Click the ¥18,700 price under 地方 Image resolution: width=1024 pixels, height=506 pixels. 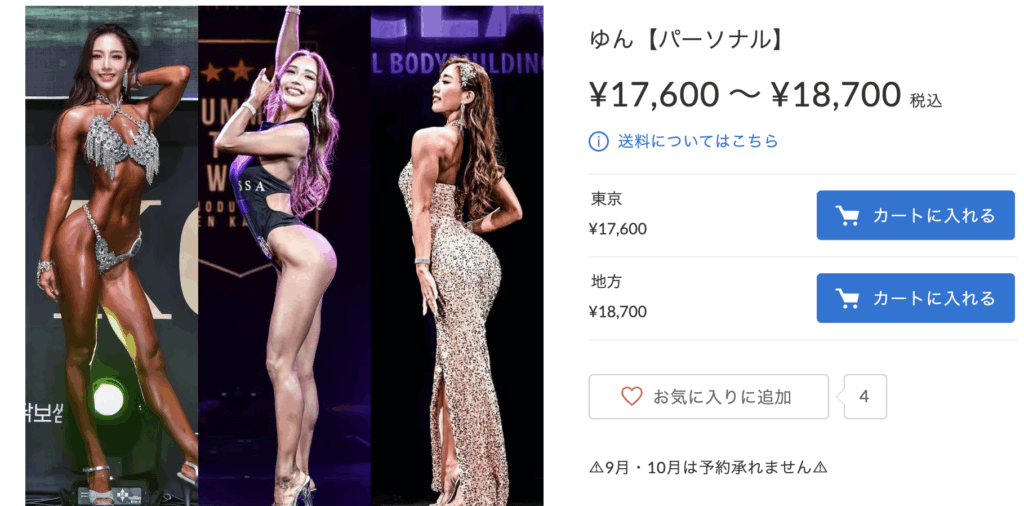pyautogui.click(x=618, y=311)
